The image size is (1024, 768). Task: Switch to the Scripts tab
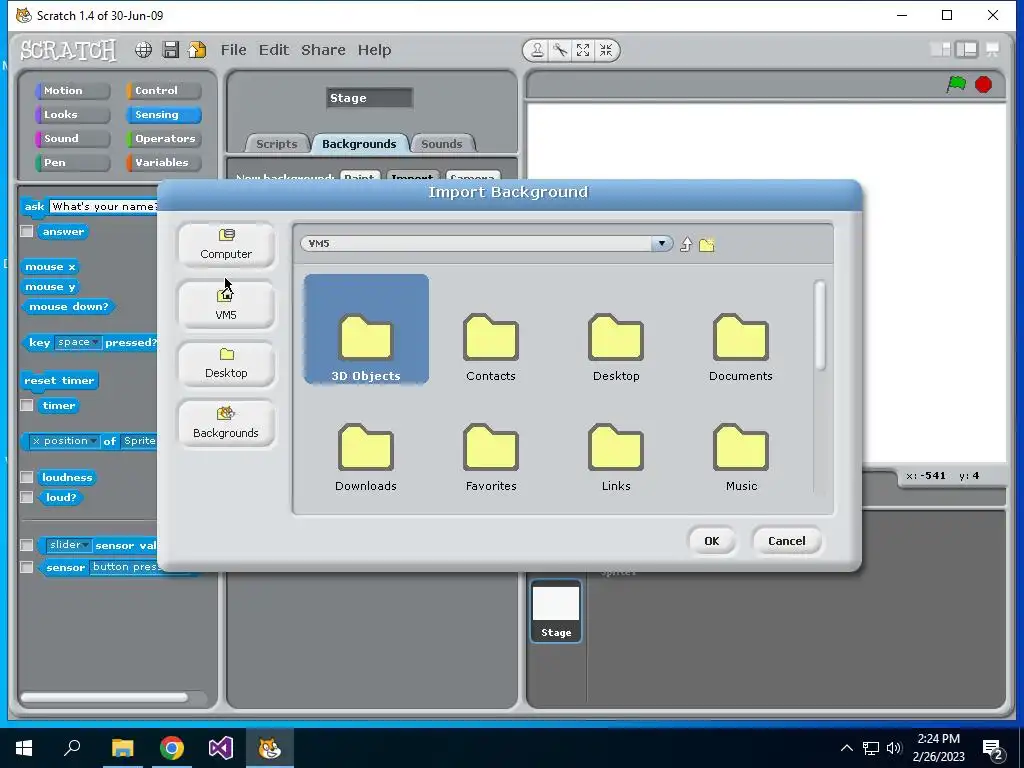click(x=276, y=144)
